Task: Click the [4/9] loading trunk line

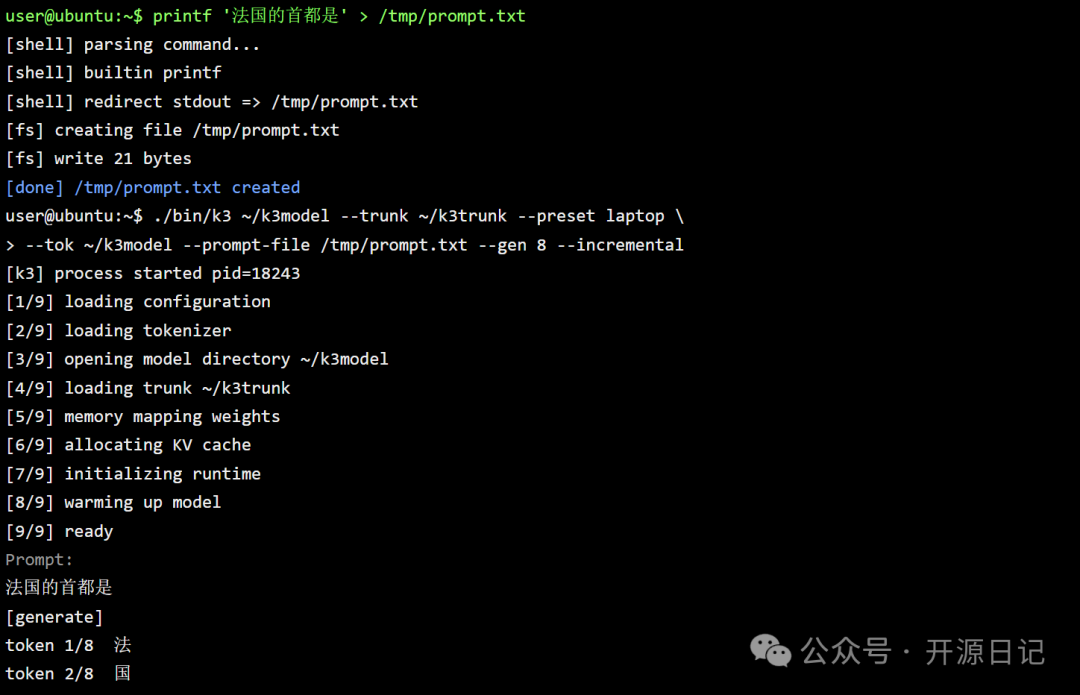Action: pos(148,388)
